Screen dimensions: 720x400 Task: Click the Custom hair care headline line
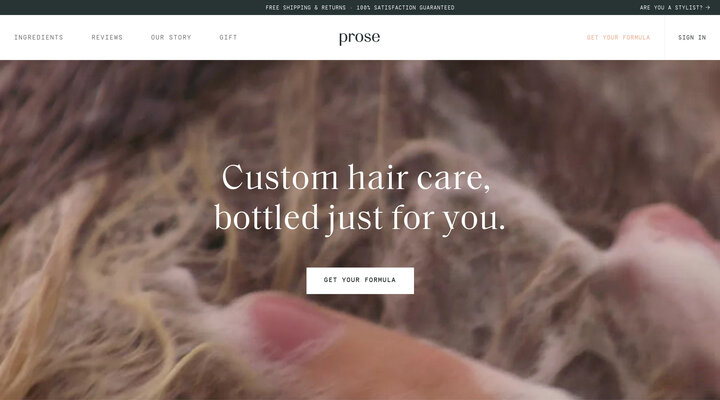pyautogui.click(x=356, y=177)
